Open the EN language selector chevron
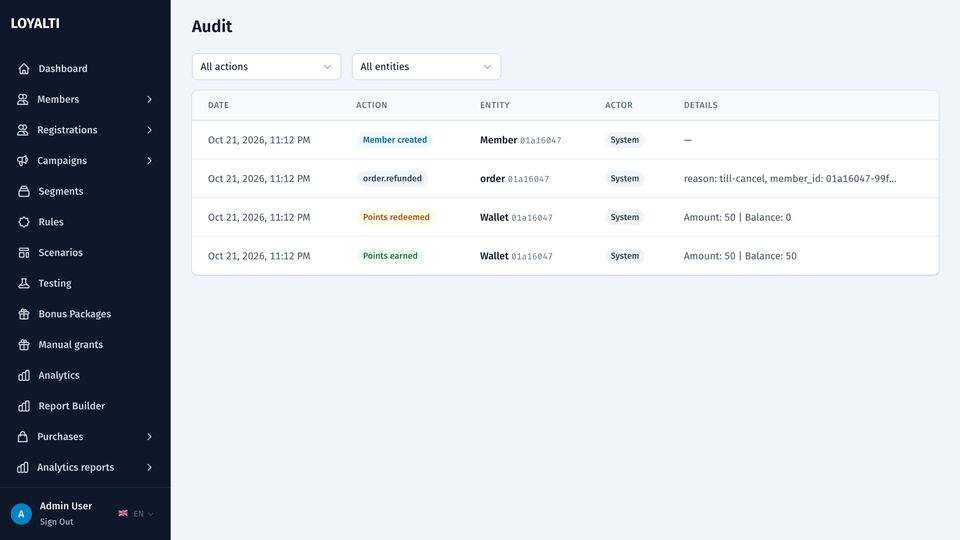 point(151,514)
